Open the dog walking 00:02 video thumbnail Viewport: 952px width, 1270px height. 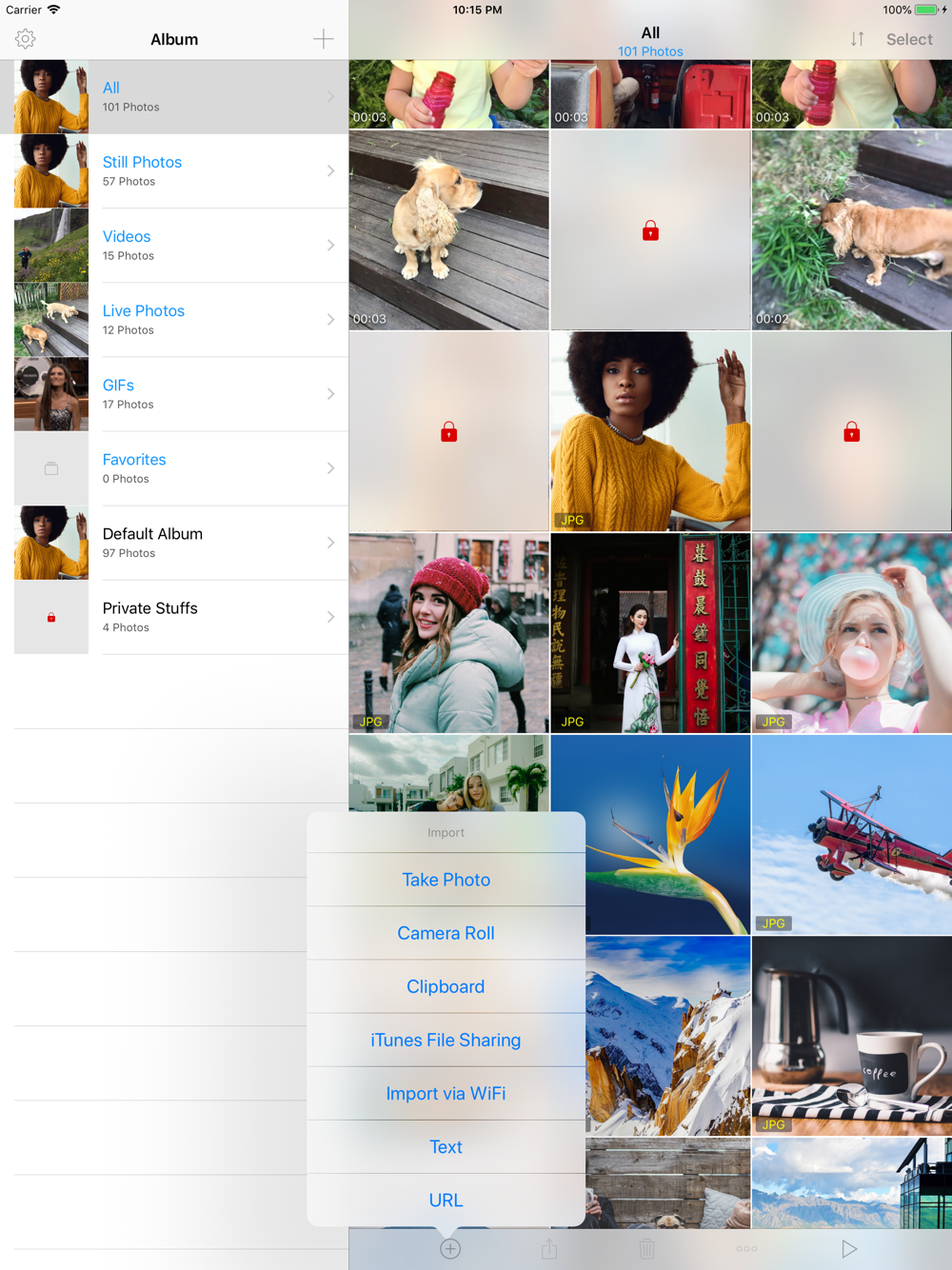[852, 230]
